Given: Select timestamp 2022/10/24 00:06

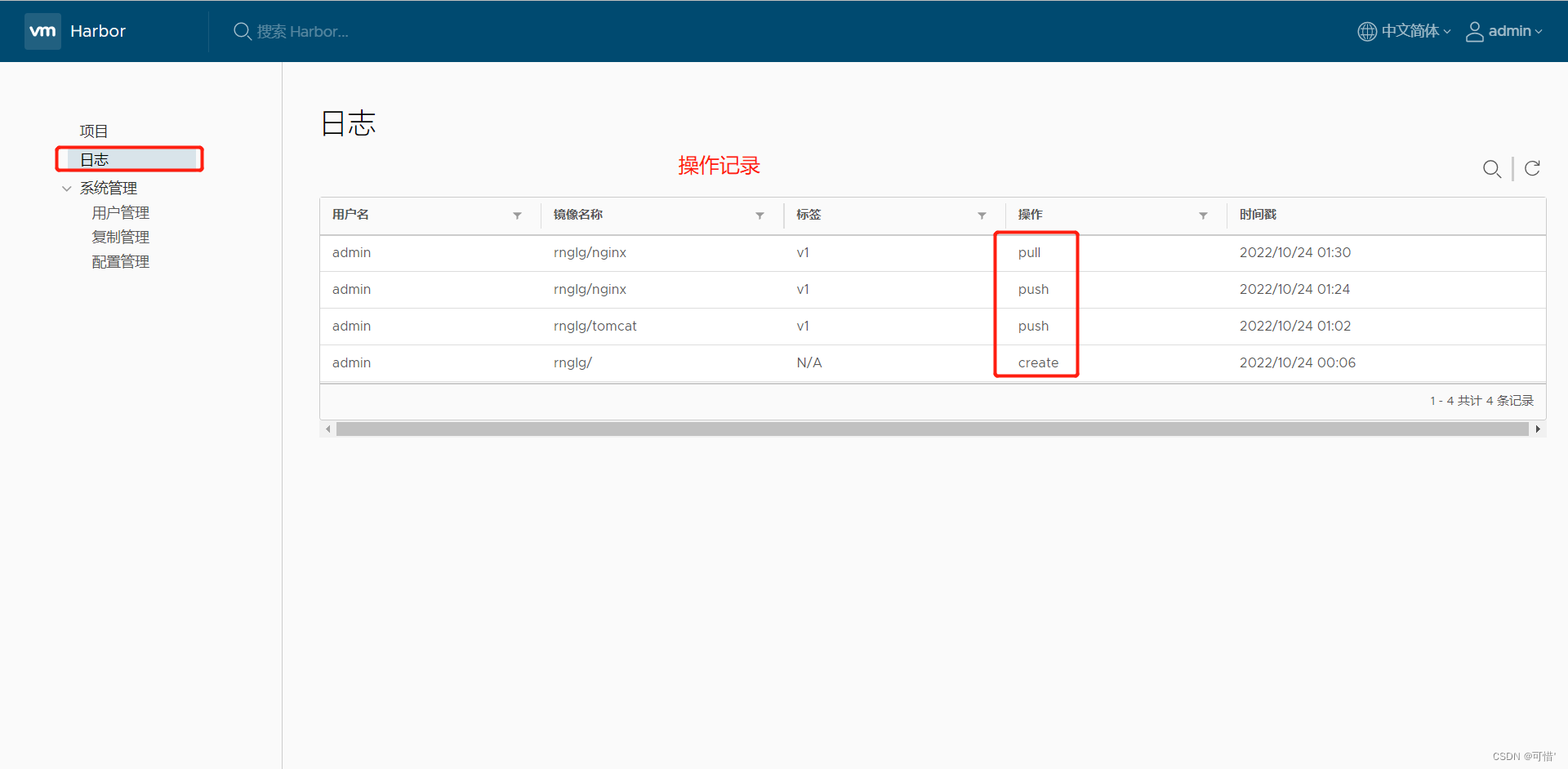Looking at the screenshot, I should 1298,363.
